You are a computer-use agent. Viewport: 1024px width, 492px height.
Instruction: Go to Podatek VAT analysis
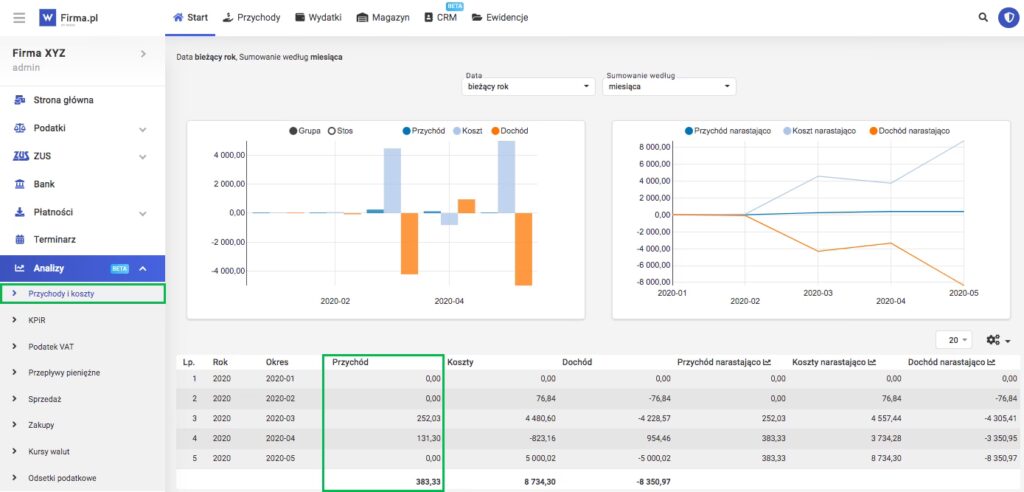(50, 346)
